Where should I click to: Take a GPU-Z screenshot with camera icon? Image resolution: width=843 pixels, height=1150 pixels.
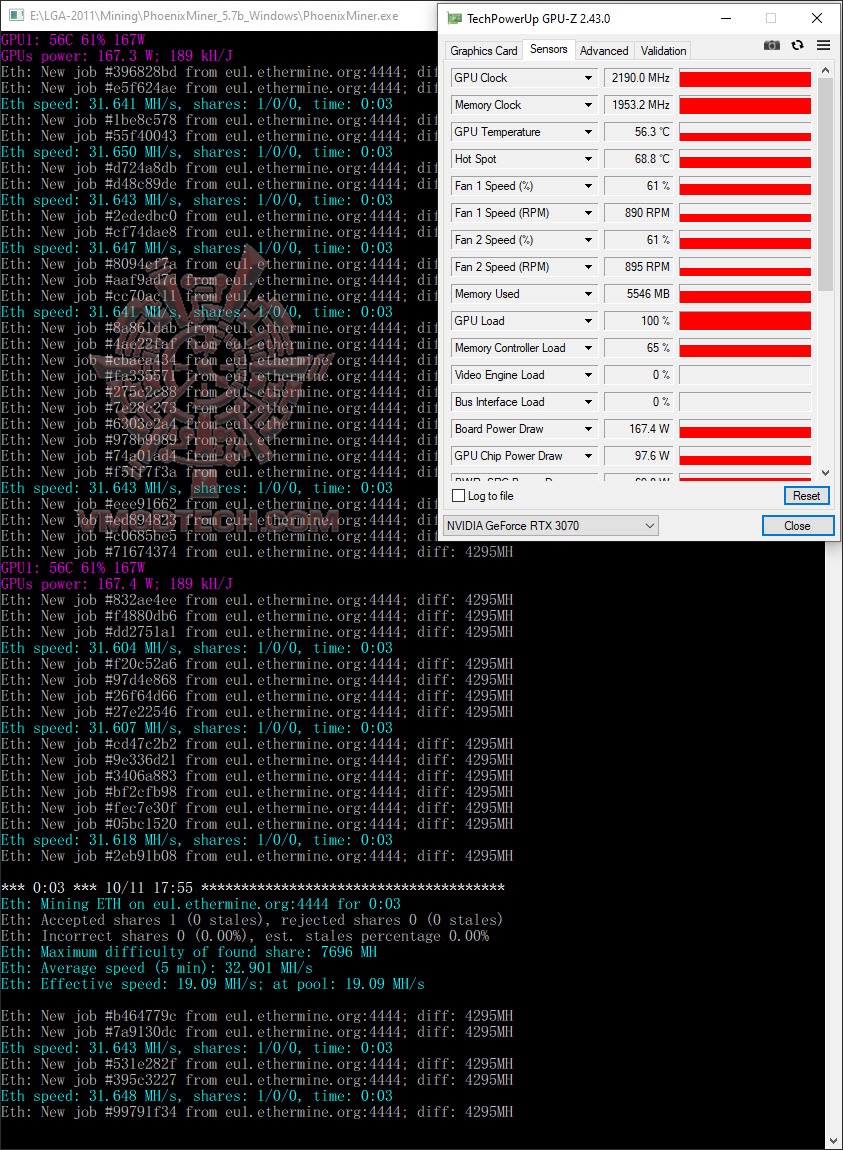tap(772, 45)
